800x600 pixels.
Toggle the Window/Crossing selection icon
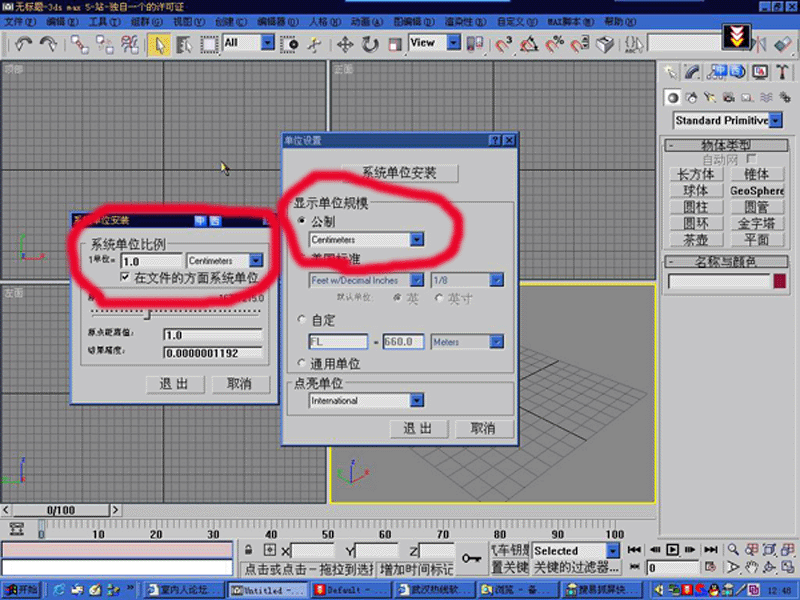[x=290, y=44]
